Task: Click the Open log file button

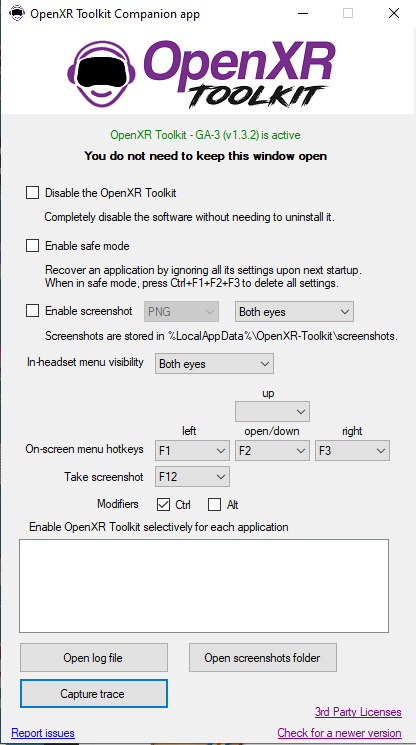Action: [94, 658]
